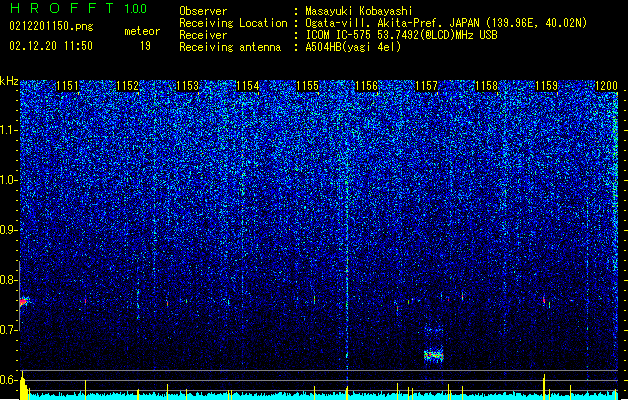Click antenna value A504HB(yagi 4el)
629x400 pixels.
pyautogui.click(x=353, y=47)
